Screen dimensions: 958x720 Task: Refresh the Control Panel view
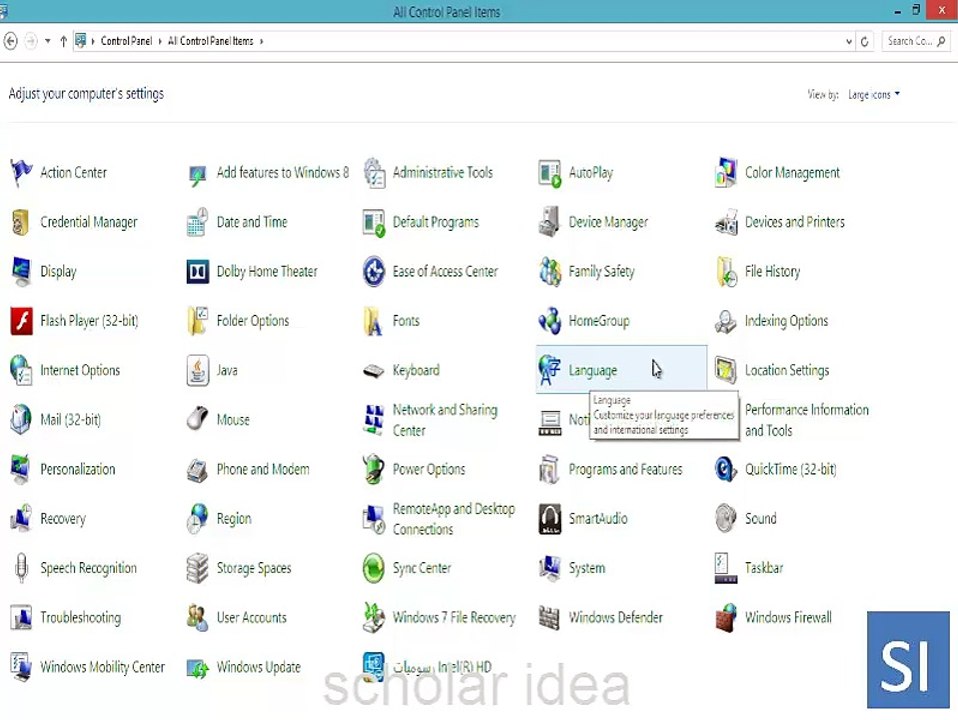(x=865, y=42)
